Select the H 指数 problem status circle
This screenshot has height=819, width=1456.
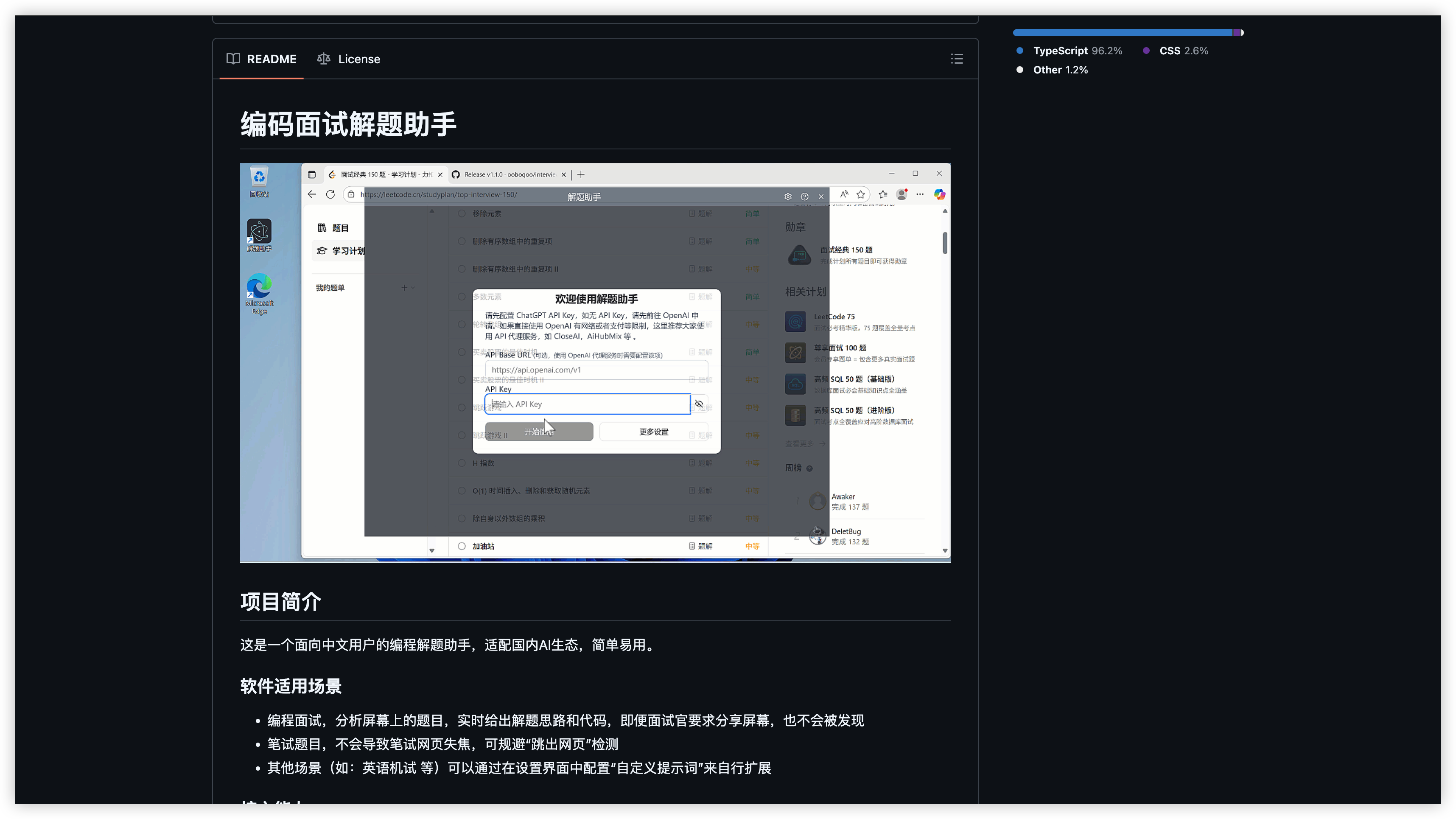[x=462, y=463]
